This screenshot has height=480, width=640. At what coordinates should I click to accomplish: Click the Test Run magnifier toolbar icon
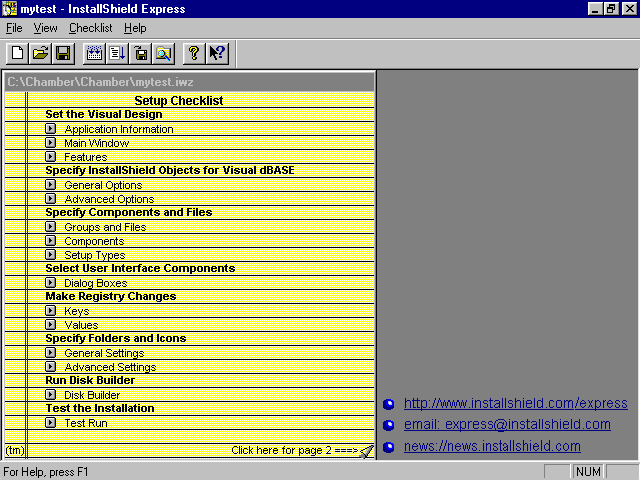(x=163, y=53)
